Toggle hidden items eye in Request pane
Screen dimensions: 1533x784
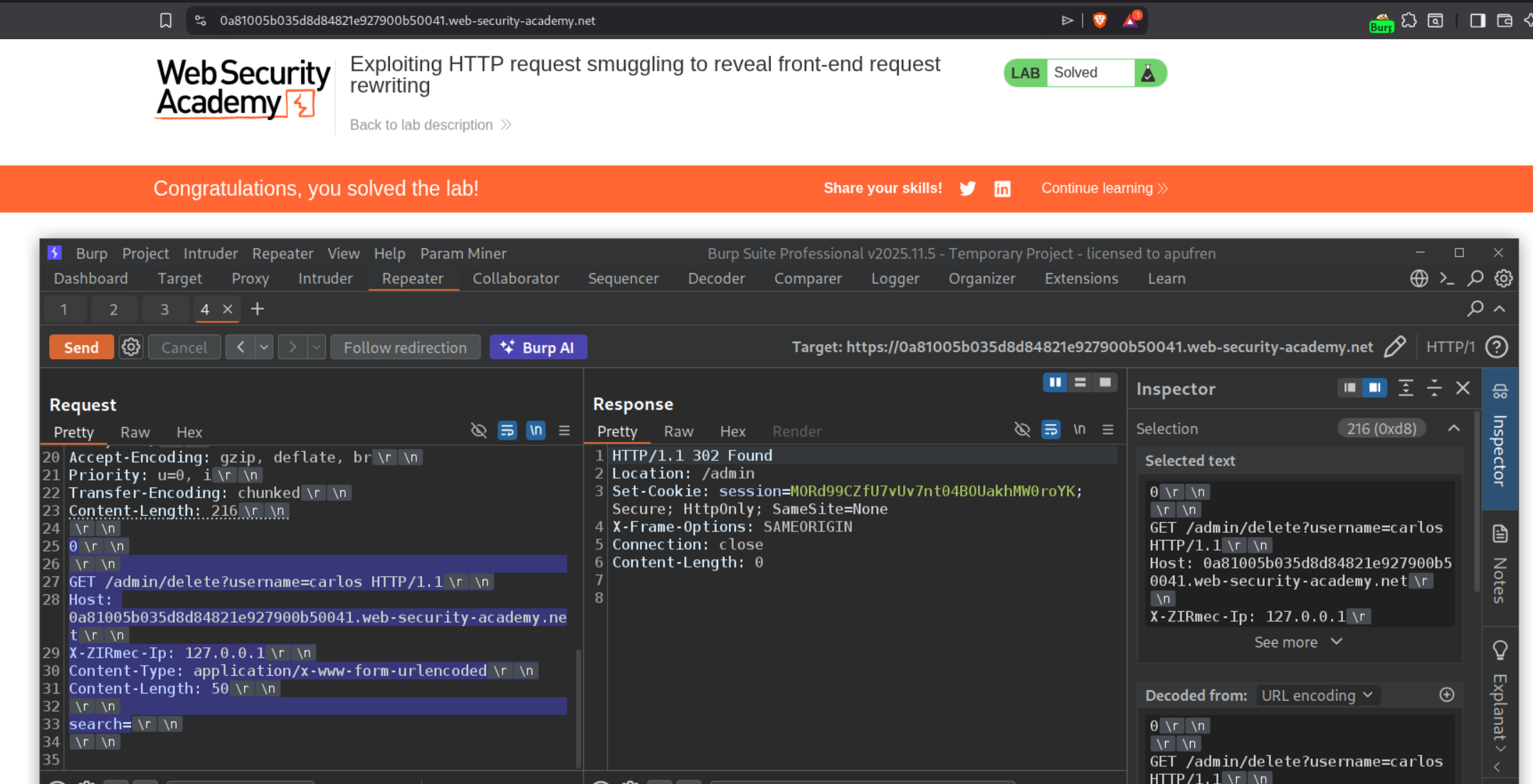tap(478, 430)
